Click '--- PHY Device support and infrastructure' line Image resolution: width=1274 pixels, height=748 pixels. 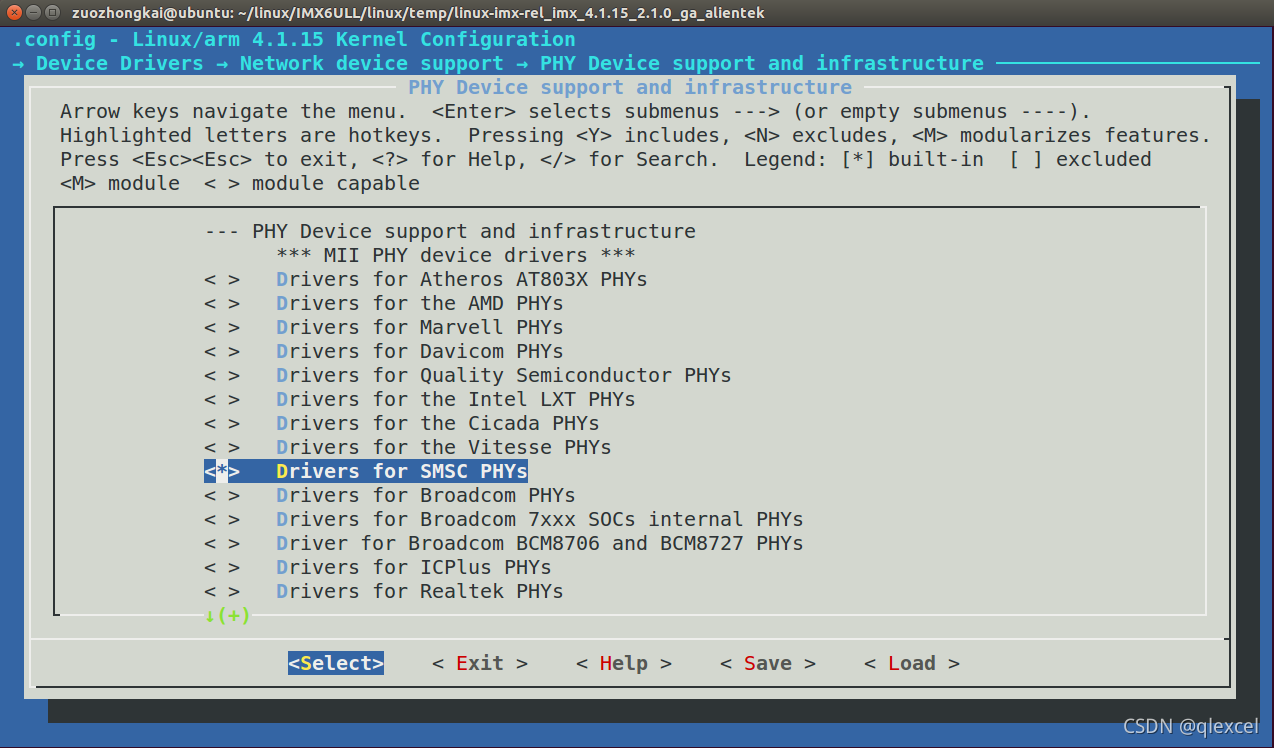pos(450,231)
